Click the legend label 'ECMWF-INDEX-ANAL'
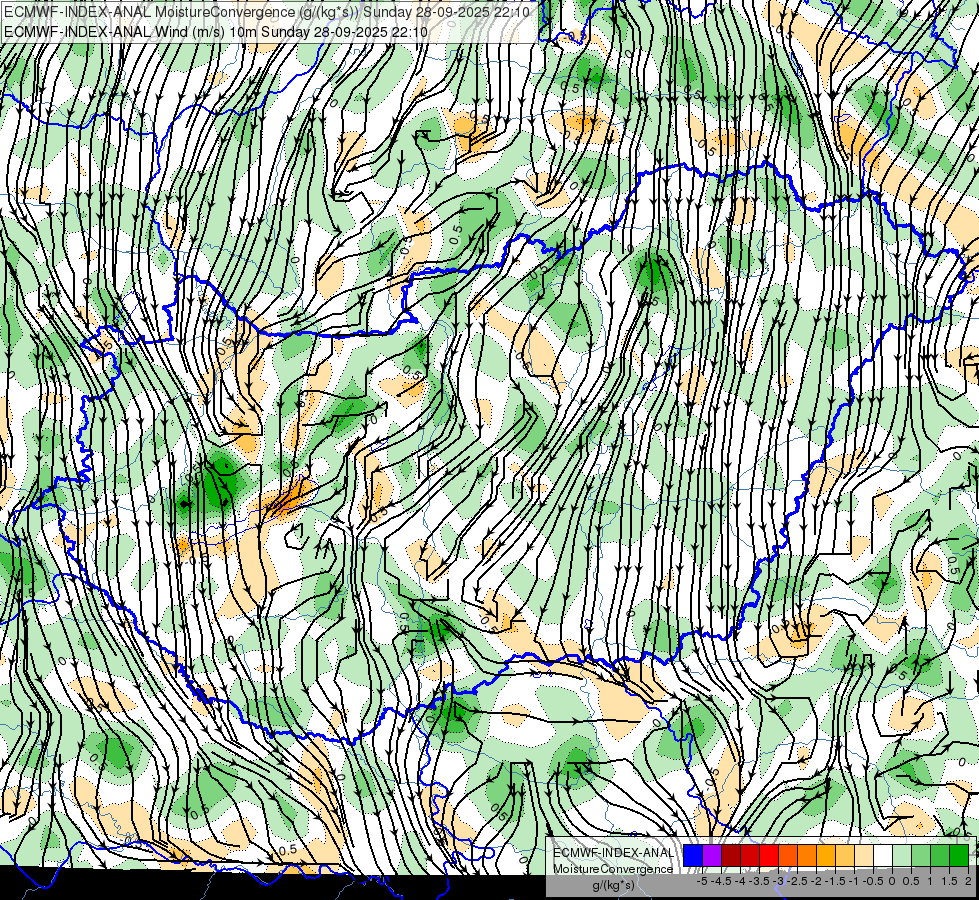979x900 pixels. 614,853
